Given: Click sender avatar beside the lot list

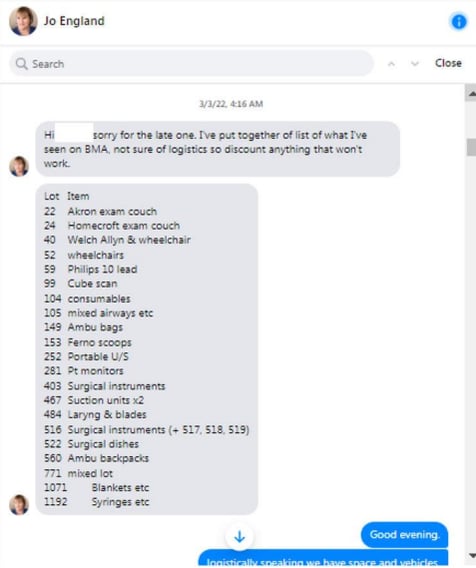Looking at the screenshot, I should (x=19, y=504).
